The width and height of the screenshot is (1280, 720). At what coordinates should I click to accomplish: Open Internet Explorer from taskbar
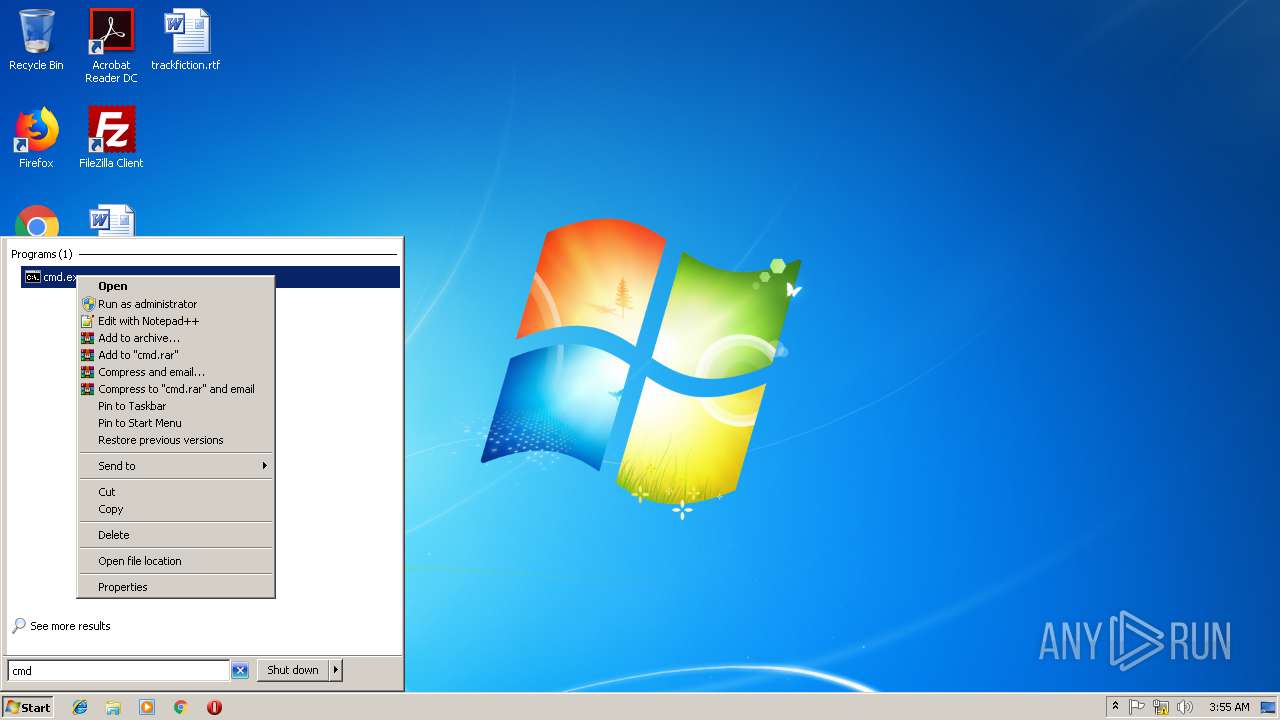tap(80, 707)
